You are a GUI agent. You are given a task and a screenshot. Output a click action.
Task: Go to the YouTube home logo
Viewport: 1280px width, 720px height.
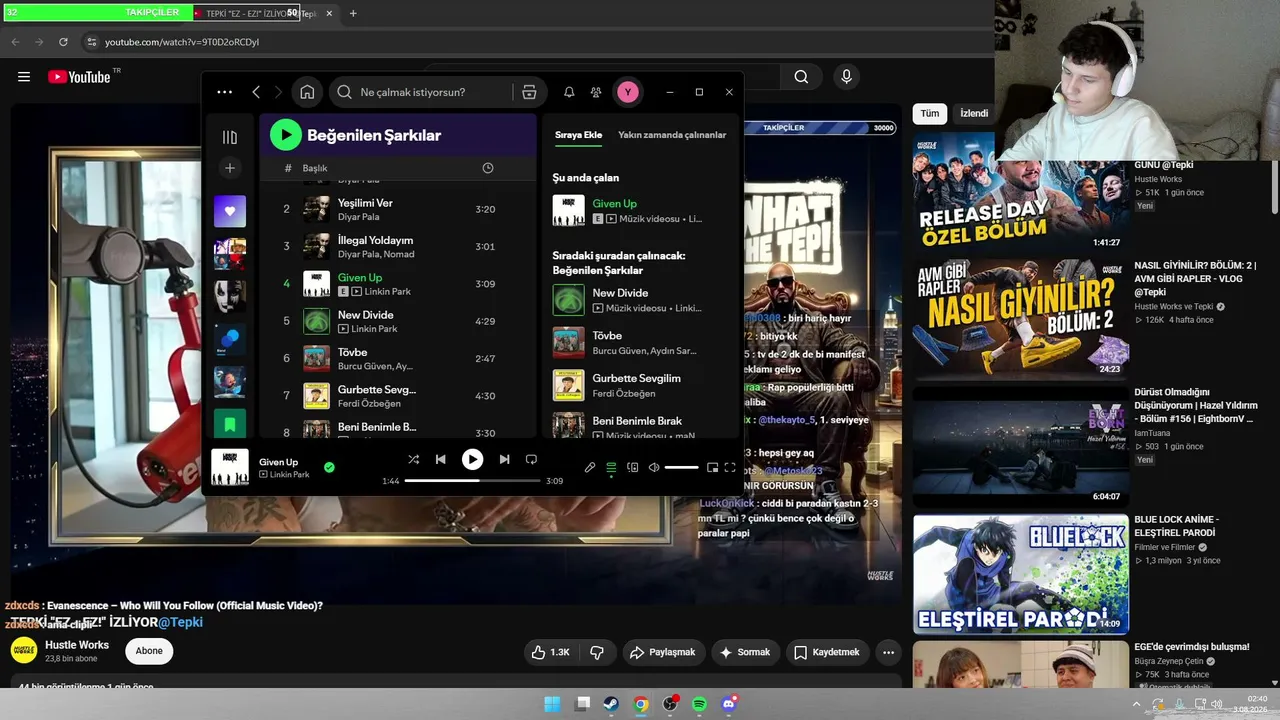tap(79, 77)
